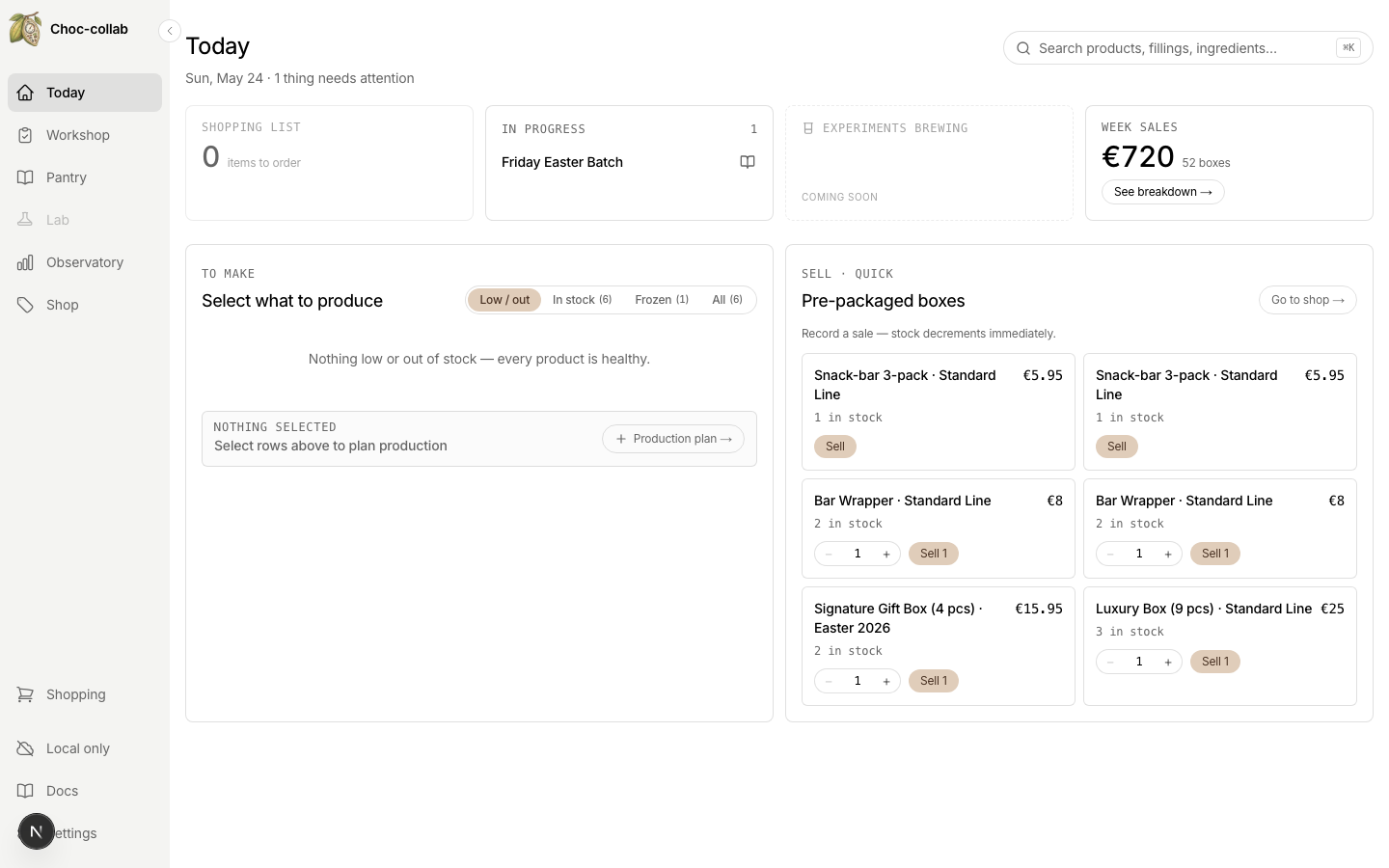Open the Friday Easter Batch entry
The height and width of the screenshot is (868, 1389).
coord(562,162)
